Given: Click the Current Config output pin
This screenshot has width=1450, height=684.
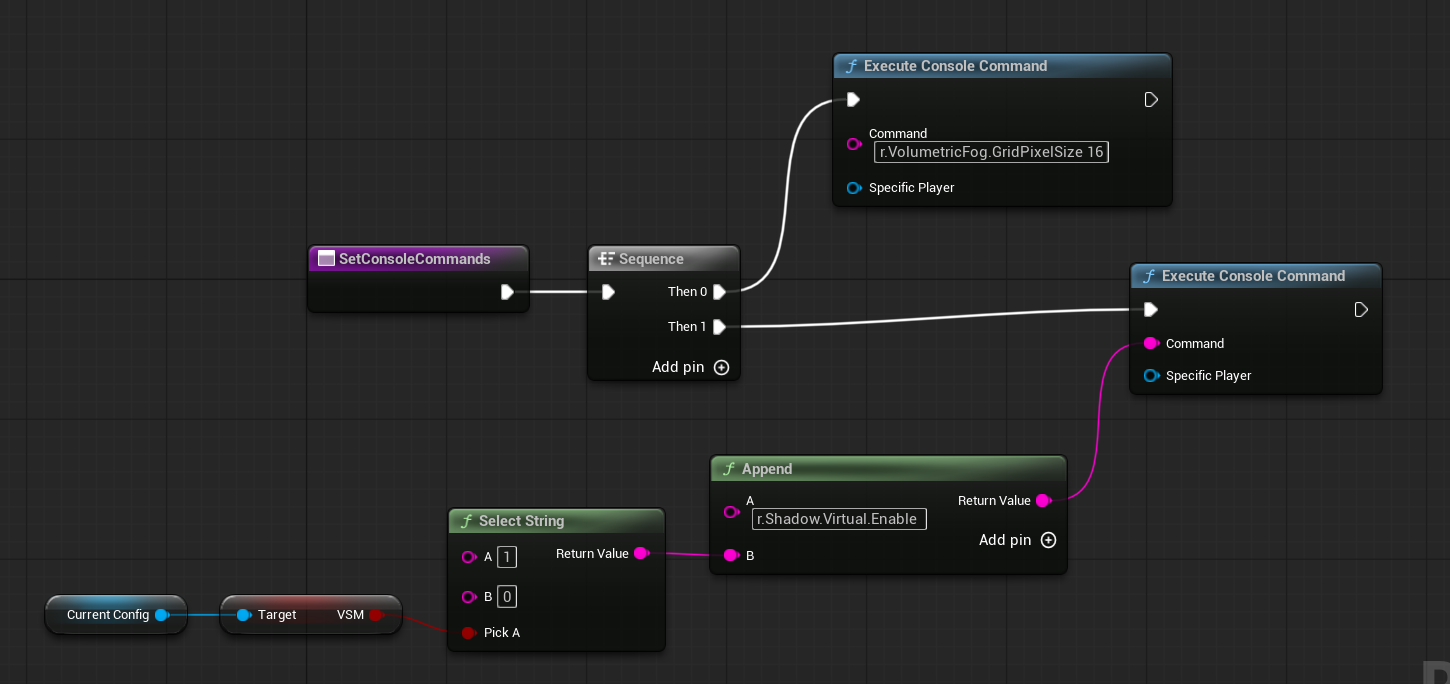Looking at the screenshot, I should (x=161, y=615).
